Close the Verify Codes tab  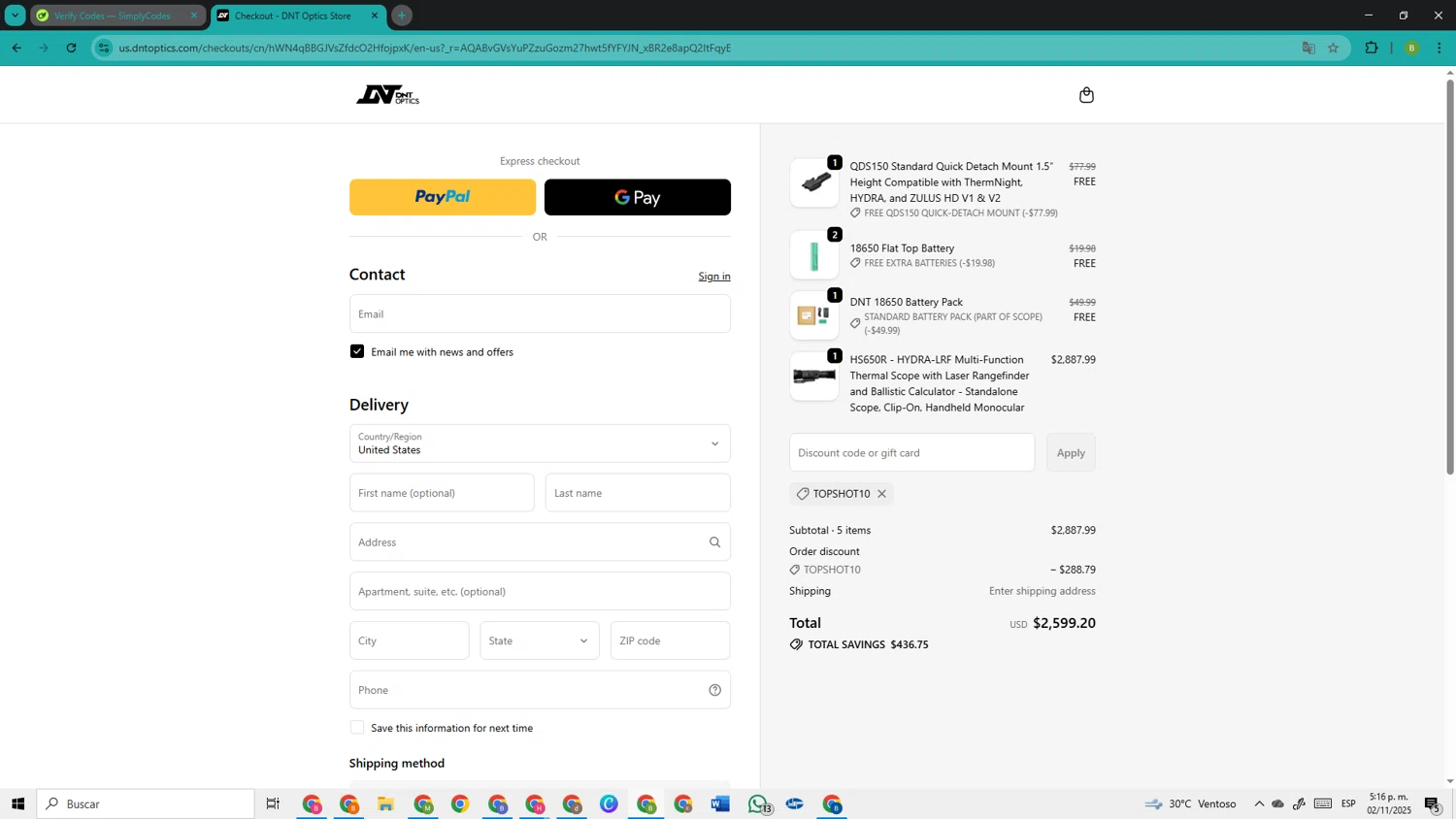click(193, 16)
